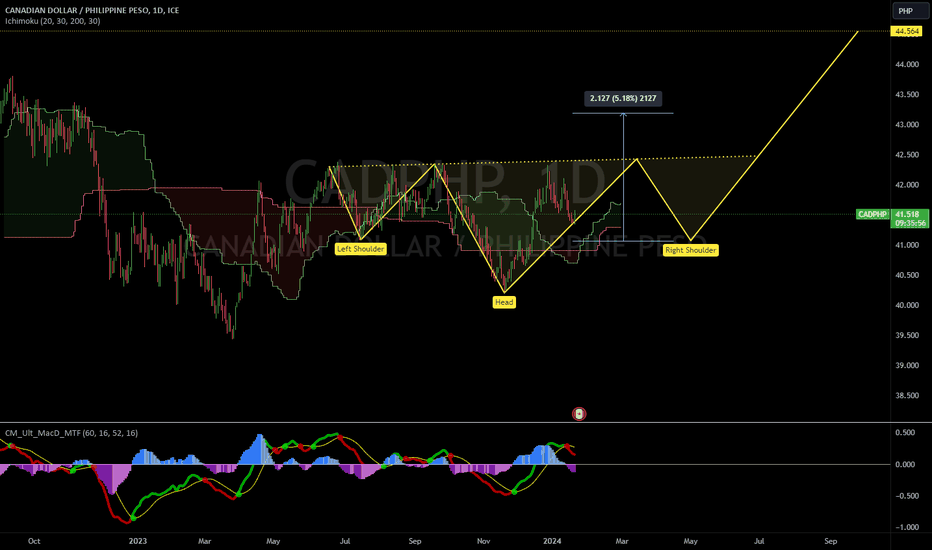This screenshot has width=932, height=550.
Task: Click the 42.500 price axis label
Action: [907, 155]
